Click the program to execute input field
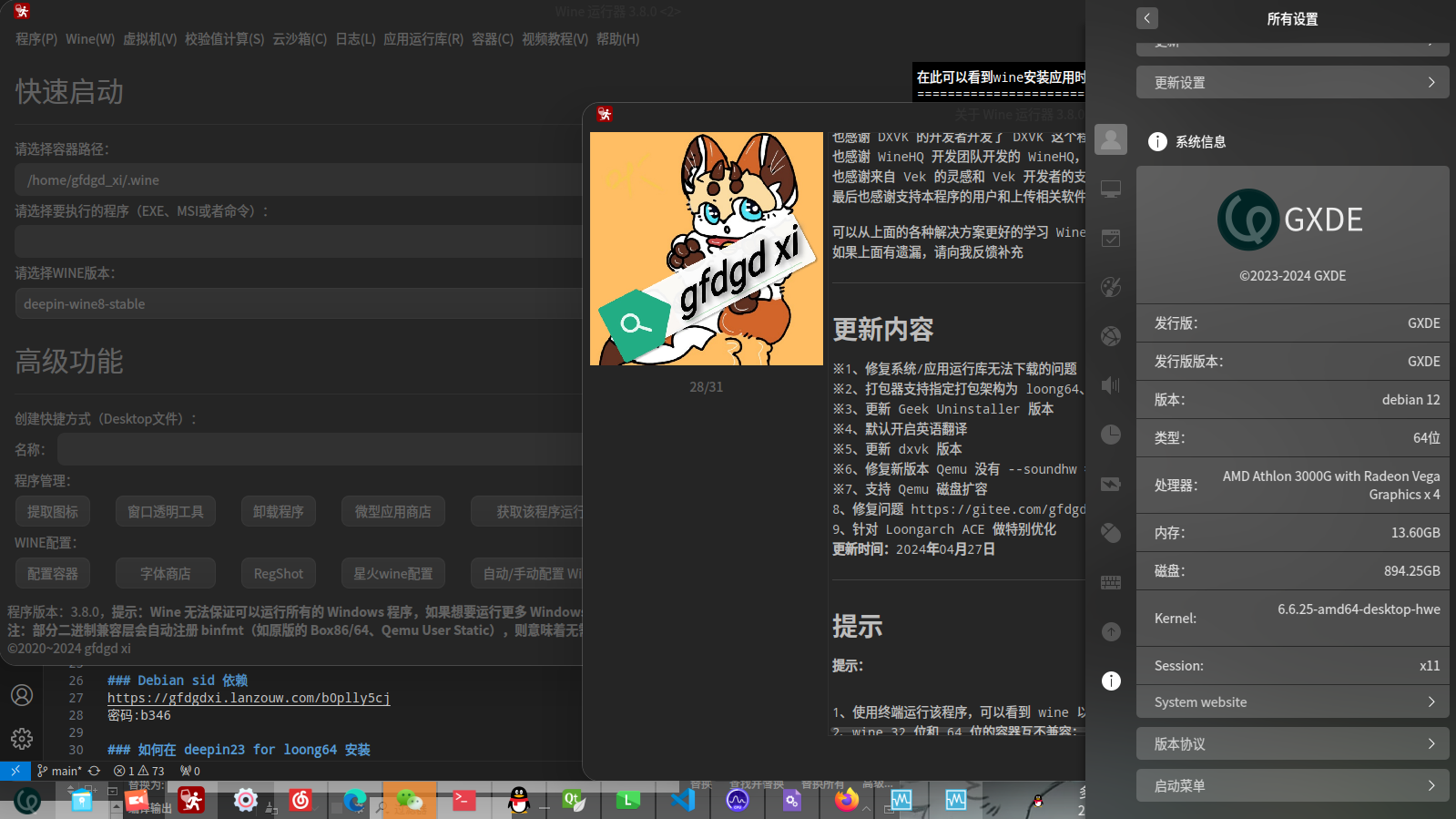Image resolution: width=1456 pixels, height=819 pixels. coord(299,241)
